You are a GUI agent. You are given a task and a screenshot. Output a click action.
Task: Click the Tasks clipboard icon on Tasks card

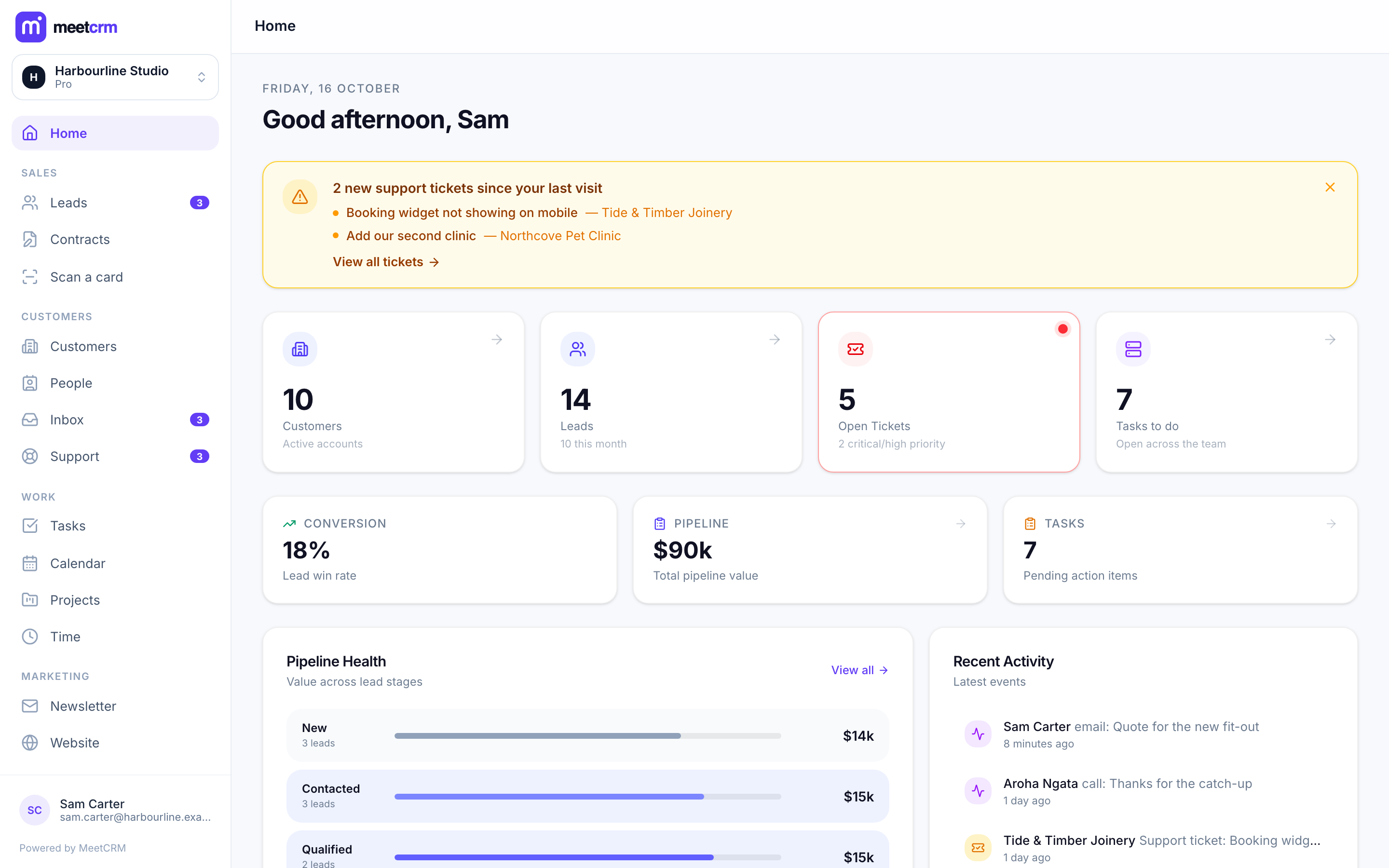(x=1030, y=524)
